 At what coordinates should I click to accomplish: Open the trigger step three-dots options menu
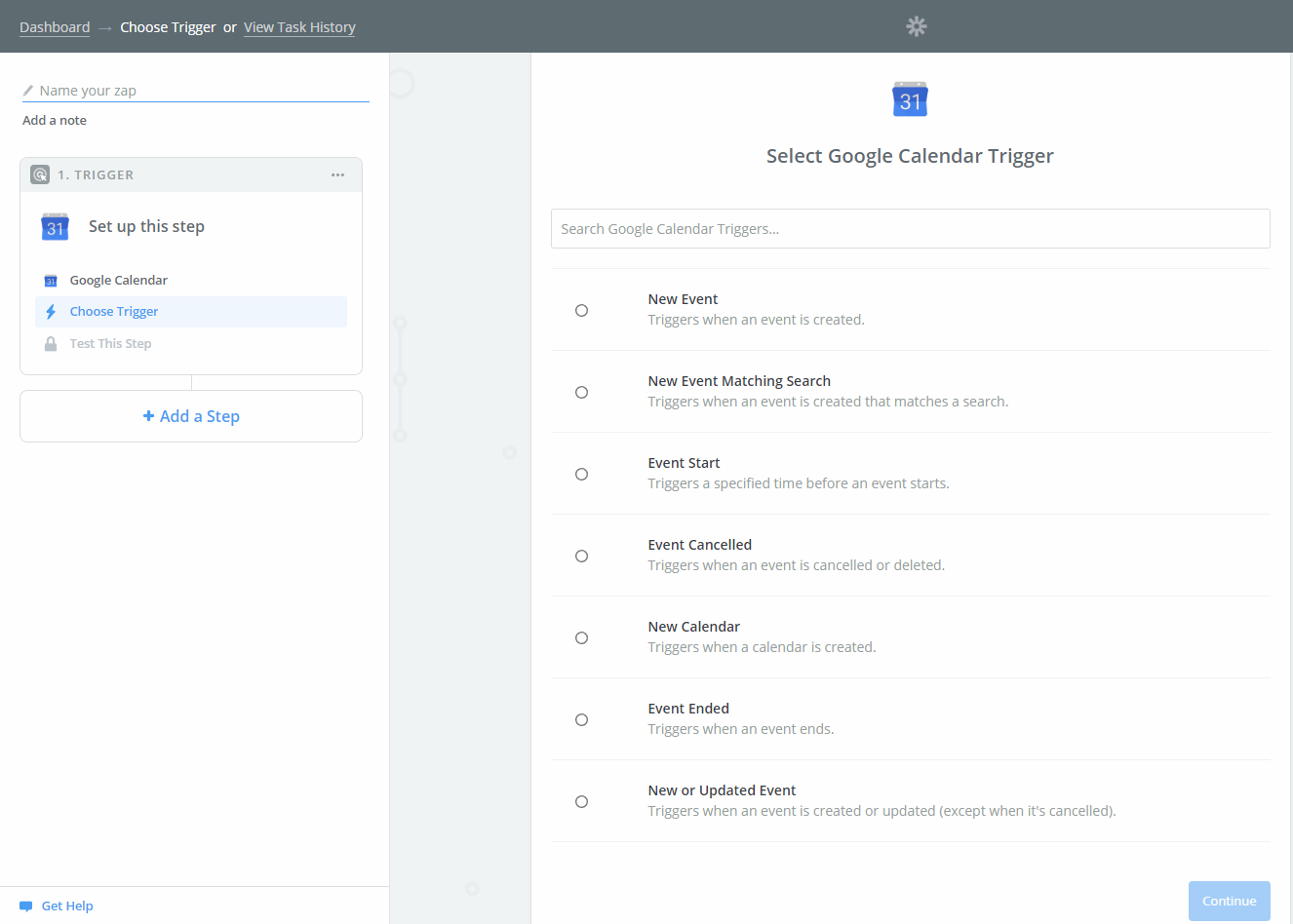tap(337, 174)
